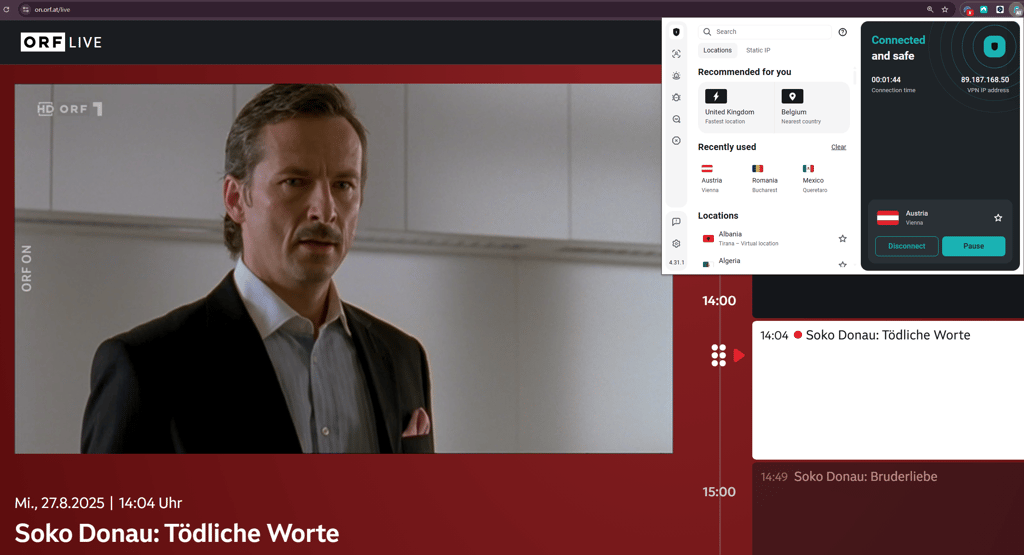Viewport: 1024px width, 555px height.
Task: Bookmark this page with the star icon
Action: coord(944,9)
